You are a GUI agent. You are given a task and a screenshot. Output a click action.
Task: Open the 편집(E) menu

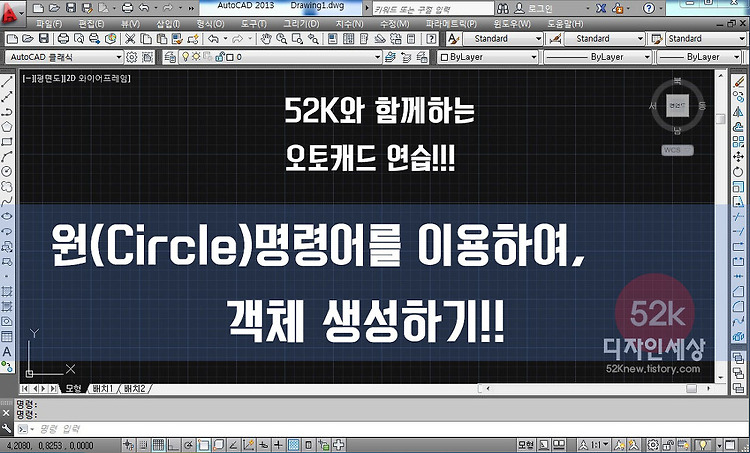(x=91, y=24)
